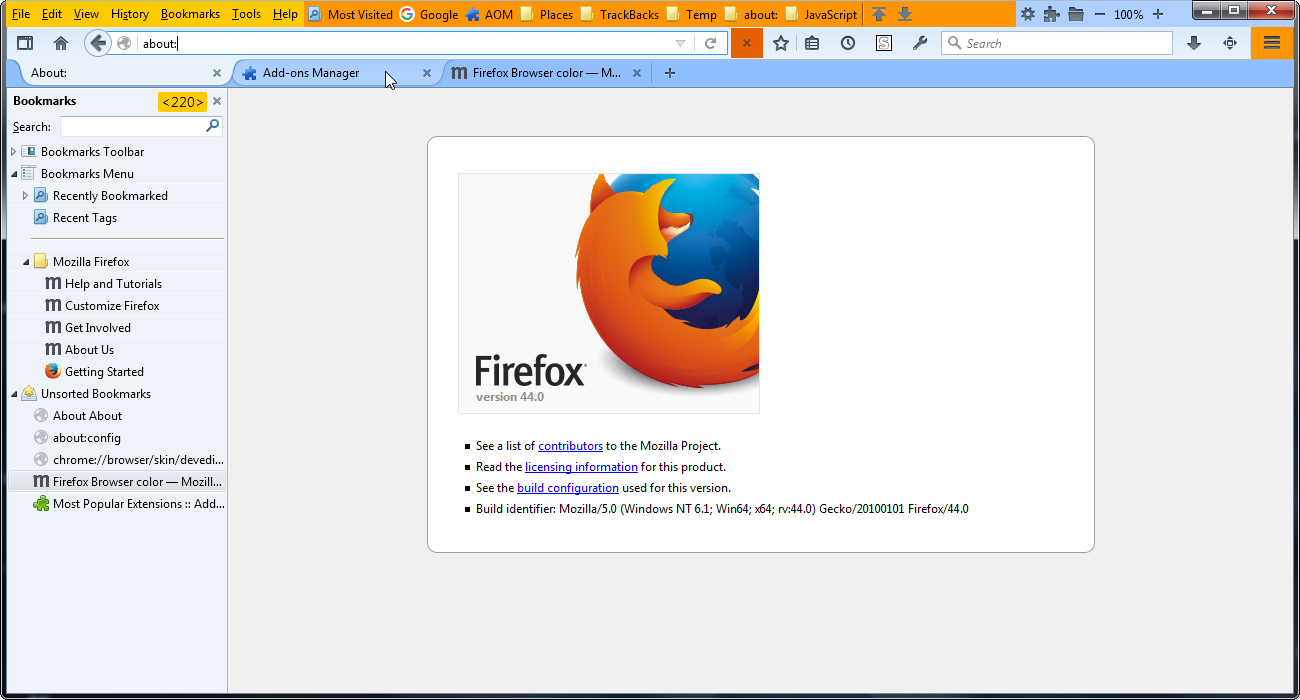The height and width of the screenshot is (700, 1300).
Task: Expand the Bookmarks Toolbar folder
Action: (x=13, y=152)
